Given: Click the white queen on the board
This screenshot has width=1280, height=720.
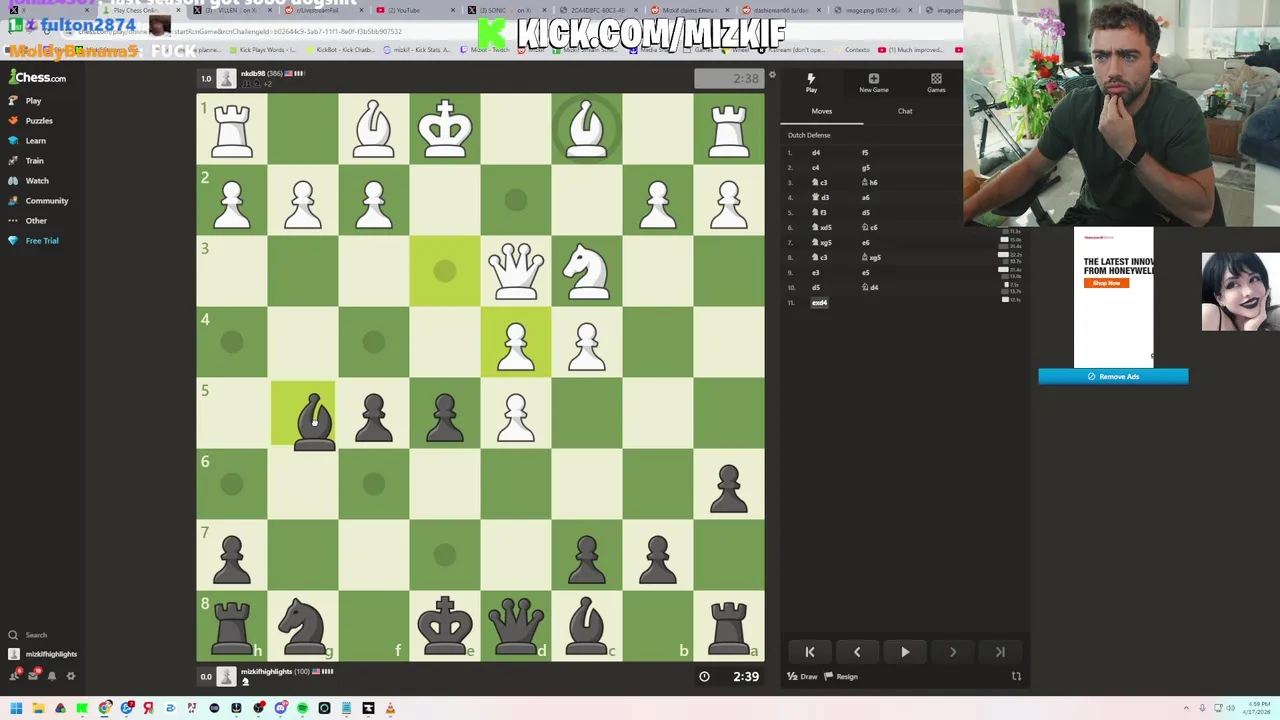Looking at the screenshot, I should click(515, 271).
